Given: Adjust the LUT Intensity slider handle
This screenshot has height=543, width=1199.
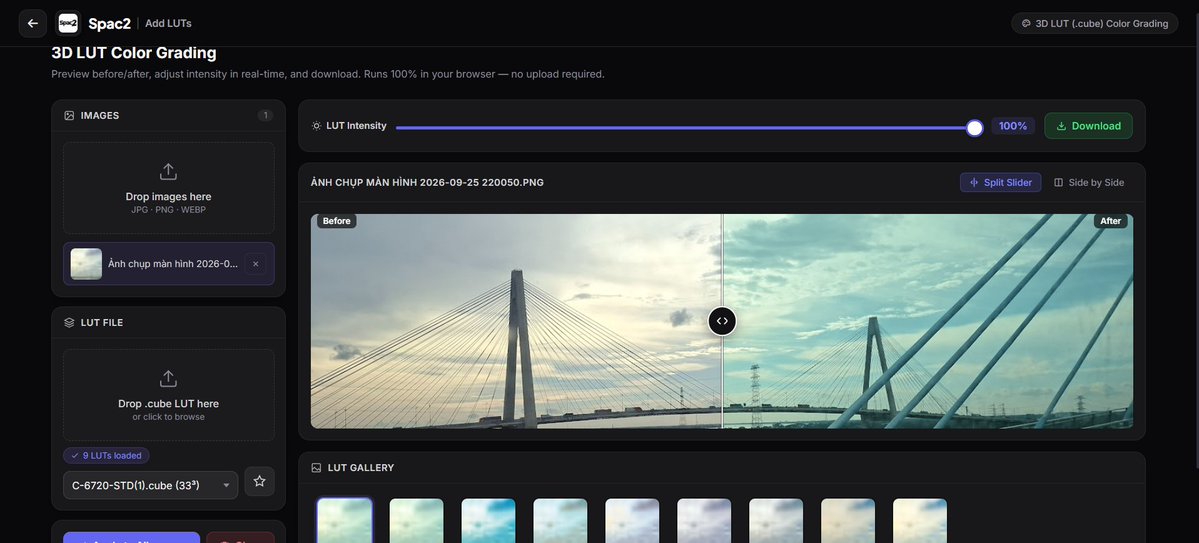Looking at the screenshot, I should click(974, 128).
